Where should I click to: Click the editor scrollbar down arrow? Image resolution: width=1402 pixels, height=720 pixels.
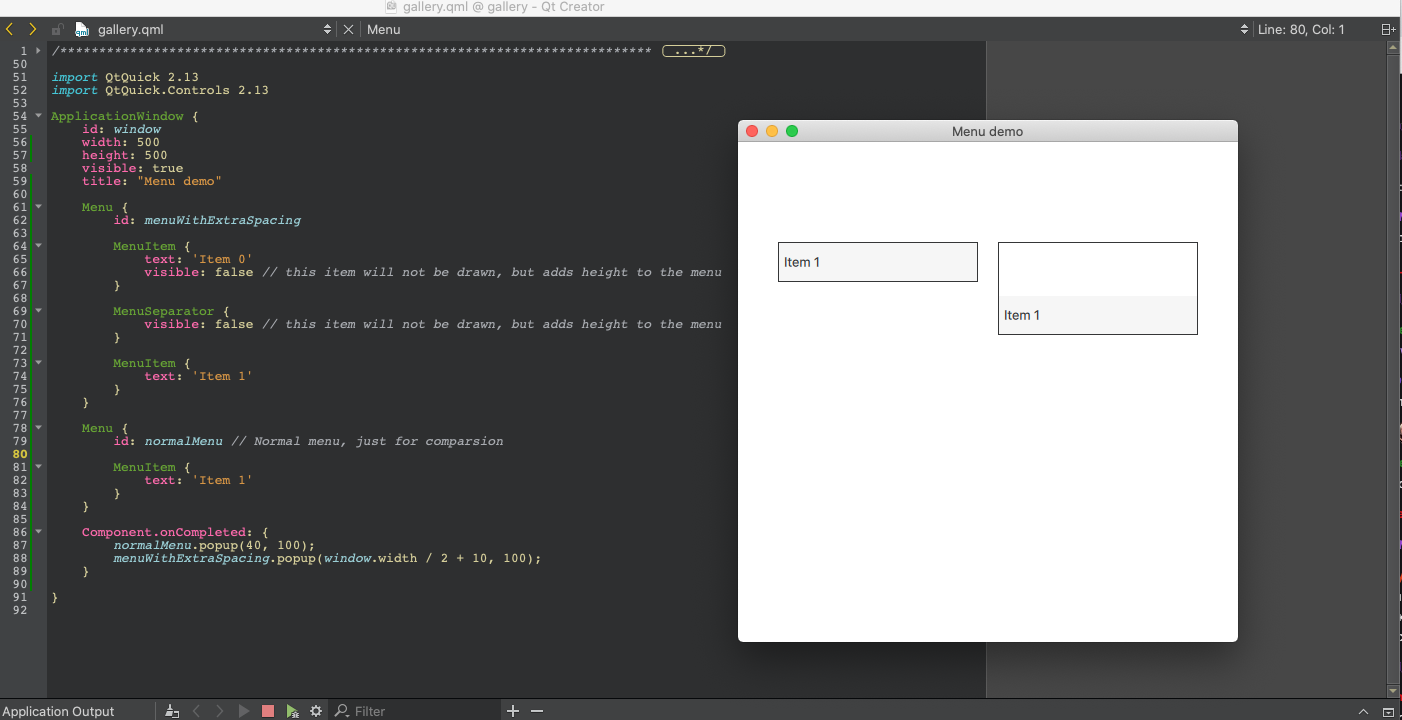coord(1394,691)
